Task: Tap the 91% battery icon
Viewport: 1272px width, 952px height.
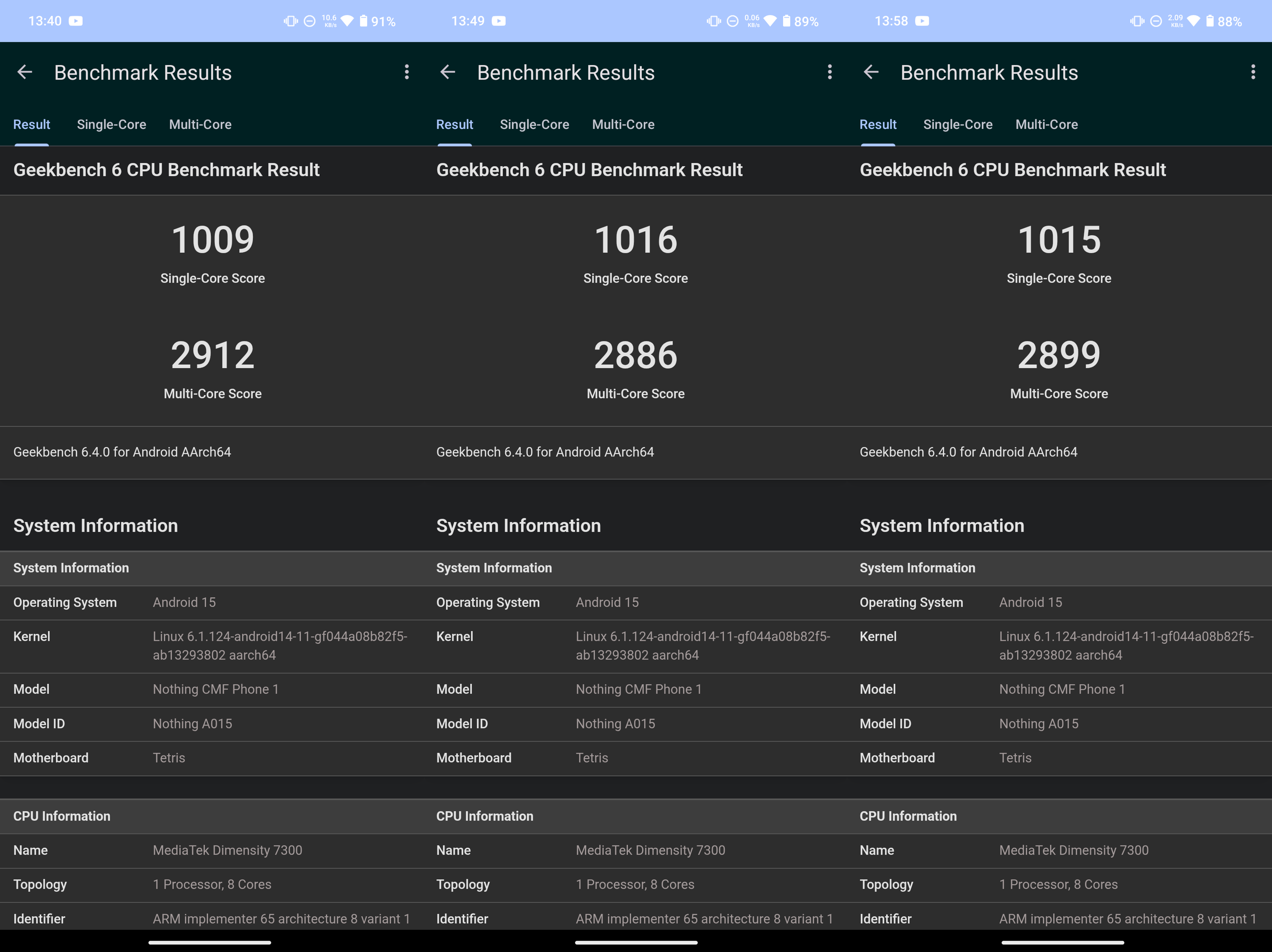Action: pyautogui.click(x=364, y=21)
